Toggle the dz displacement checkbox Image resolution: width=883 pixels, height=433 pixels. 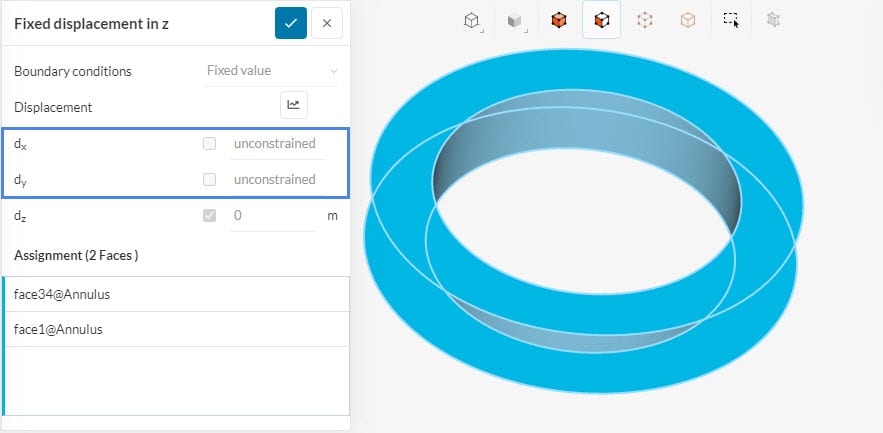pyautogui.click(x=209, y=215)
